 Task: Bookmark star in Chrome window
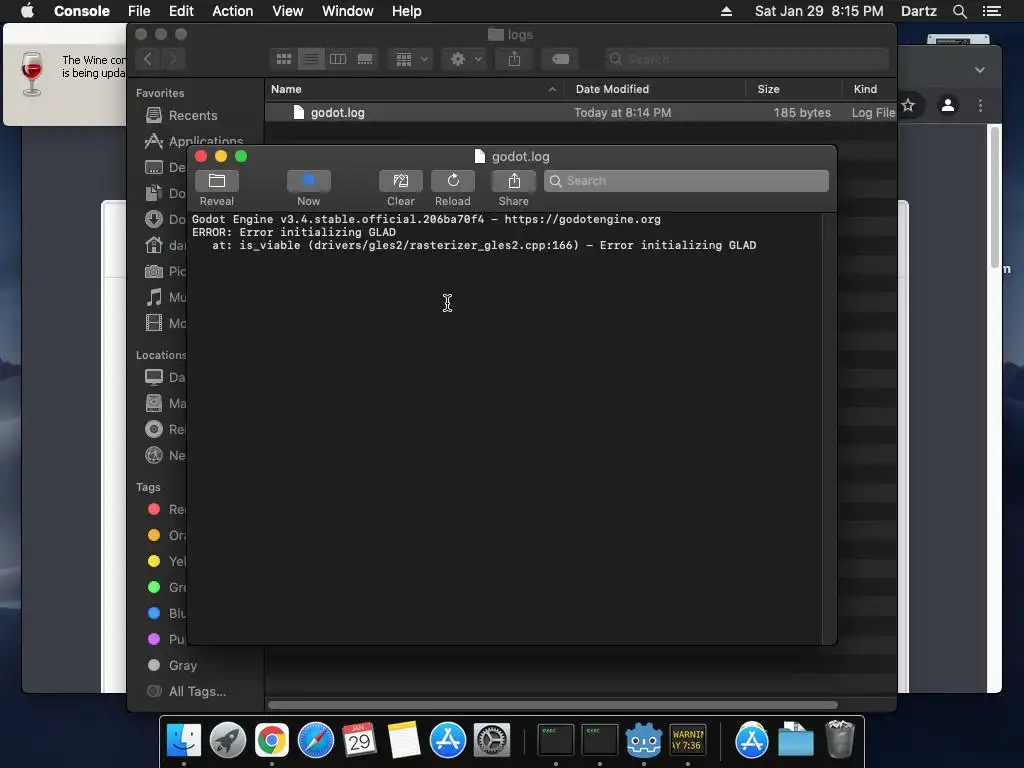(x=908, y=105)
